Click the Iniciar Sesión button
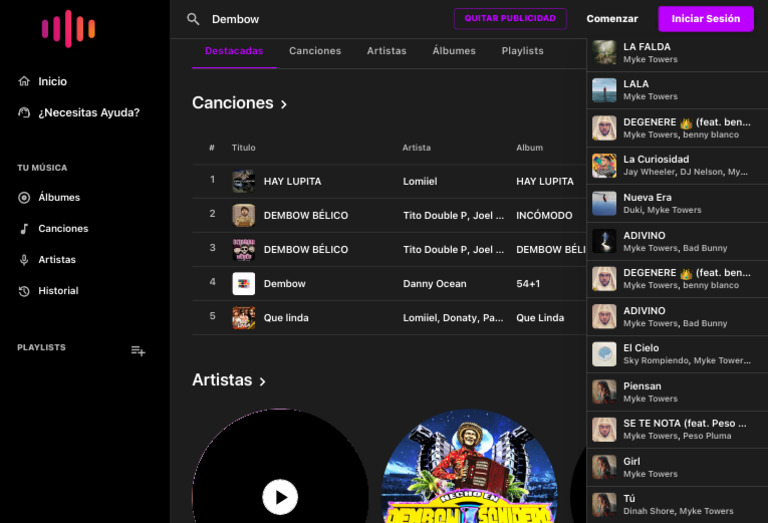 click(x=706, y=19)
